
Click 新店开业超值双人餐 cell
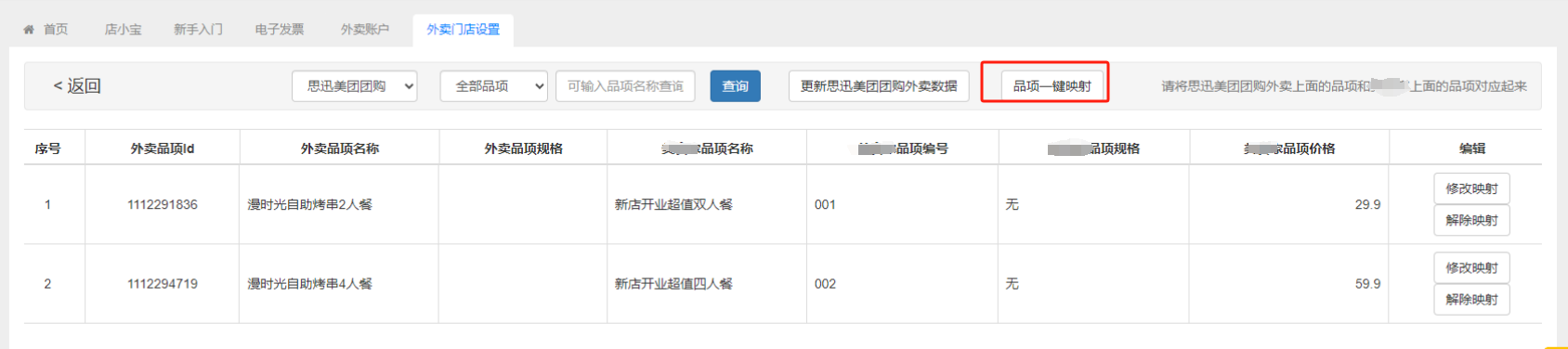(x=707, y=204)
